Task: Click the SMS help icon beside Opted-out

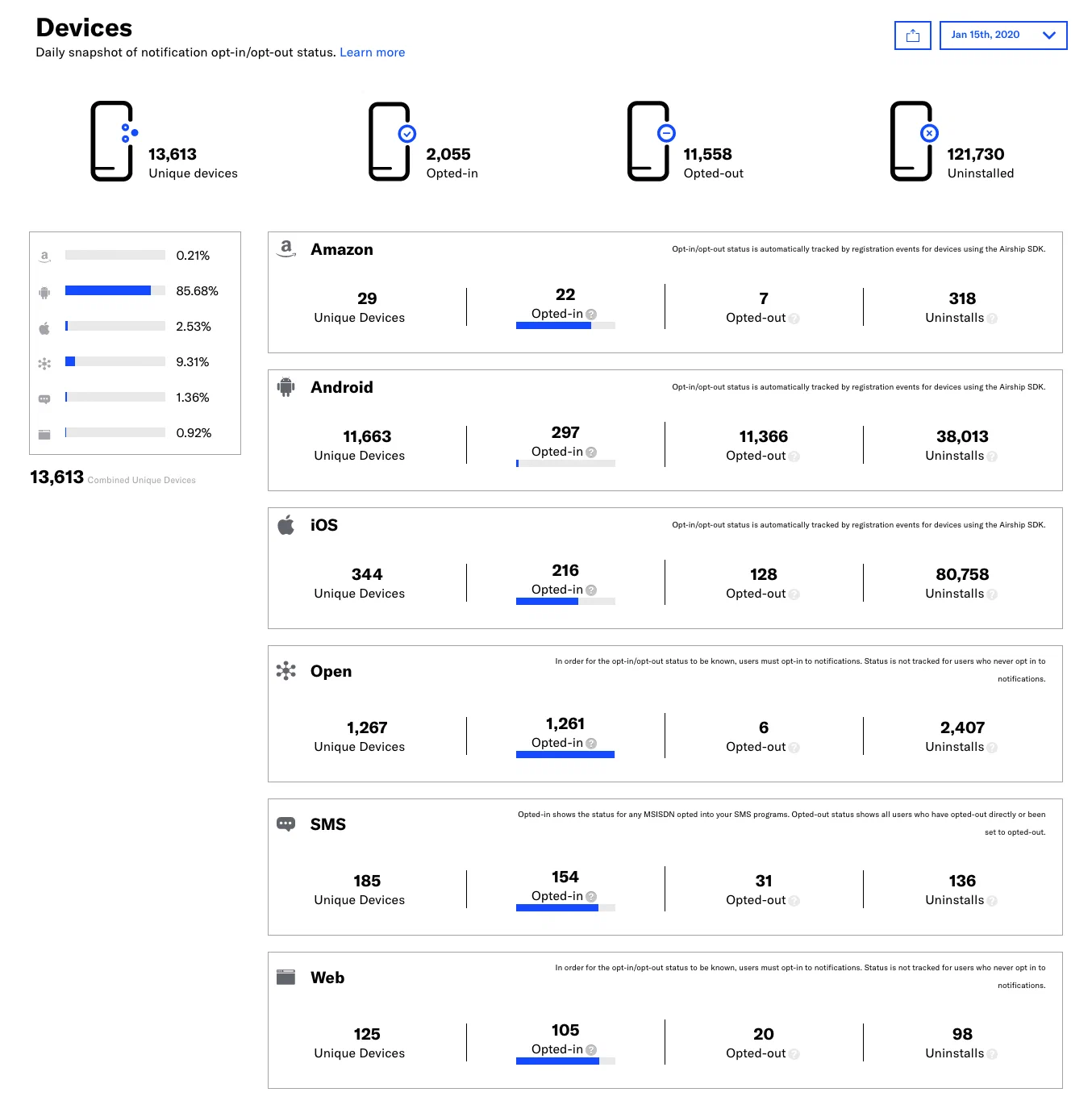Action: coord(794,901)
